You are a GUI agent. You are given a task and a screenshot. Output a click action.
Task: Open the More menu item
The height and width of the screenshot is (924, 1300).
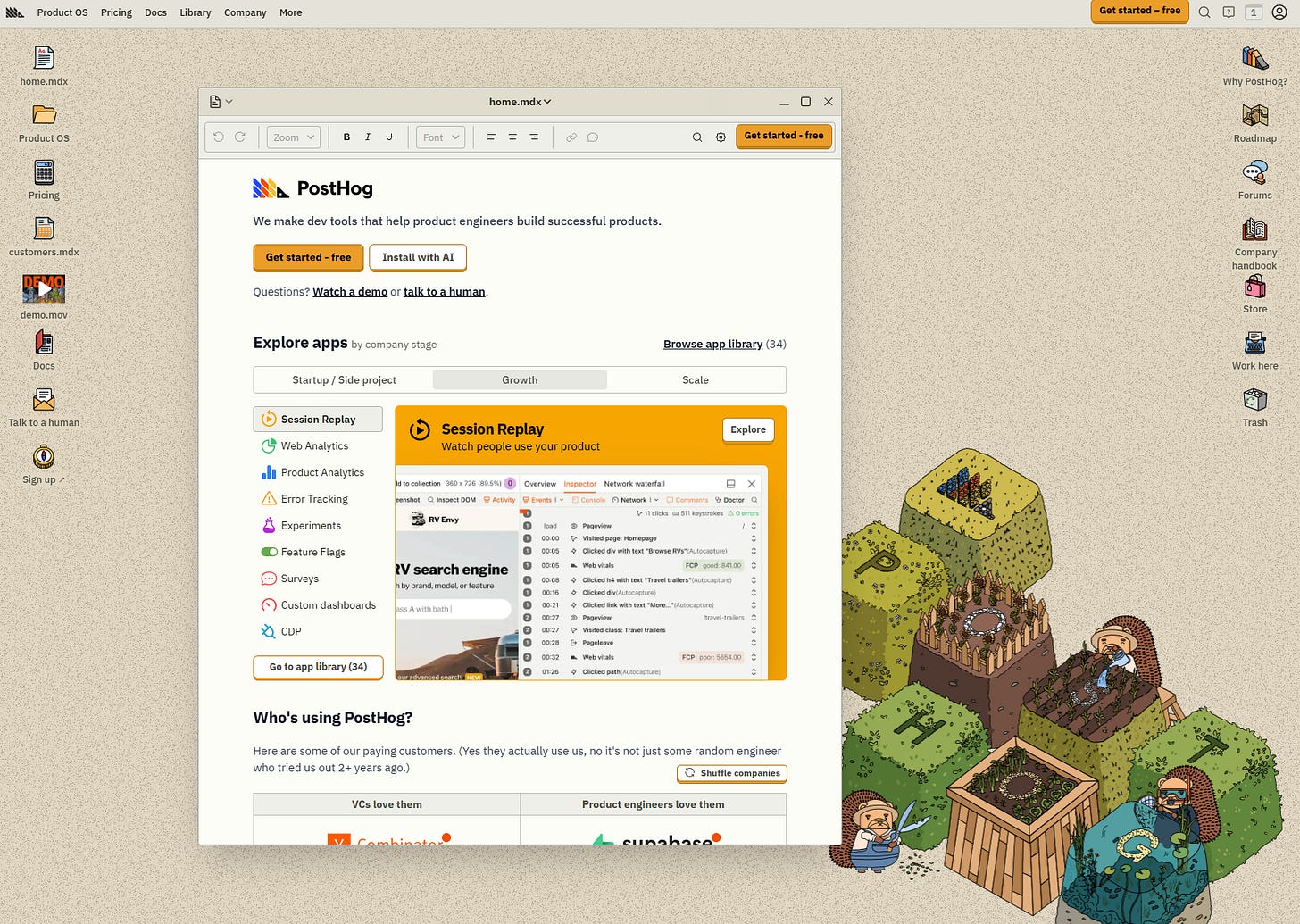(x=291, y=12)
